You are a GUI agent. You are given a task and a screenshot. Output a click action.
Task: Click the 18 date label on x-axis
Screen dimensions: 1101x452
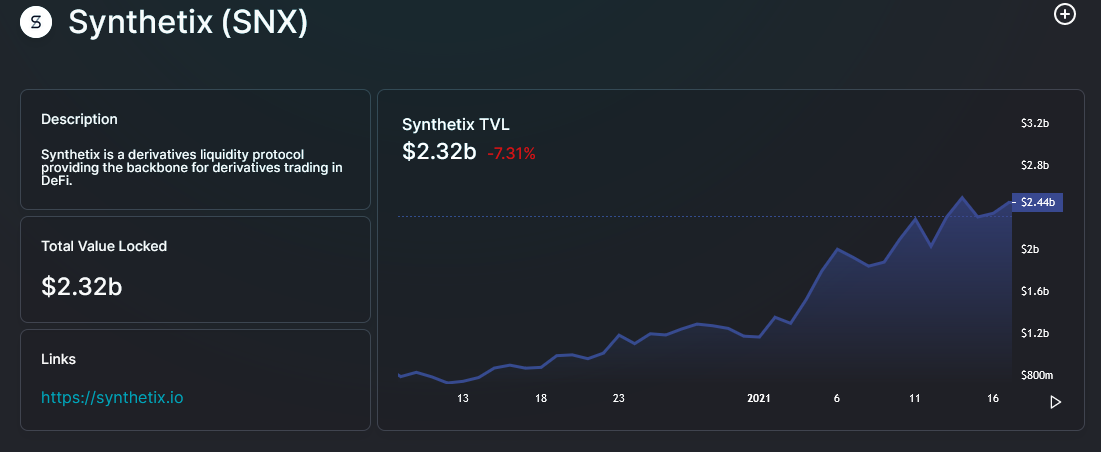tap(541, 398)
